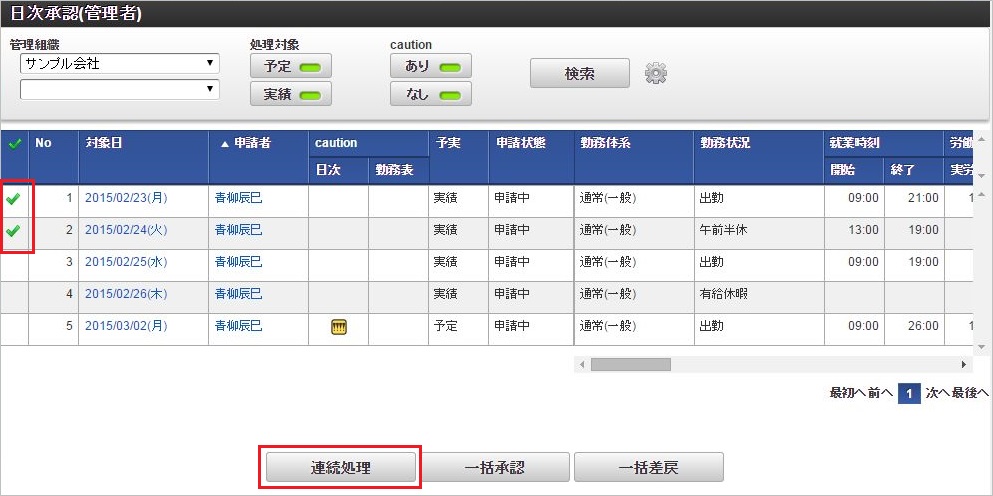Screen dimensions: 993x496
Task: Click the 連続処理 button
Action: (341, 467)
